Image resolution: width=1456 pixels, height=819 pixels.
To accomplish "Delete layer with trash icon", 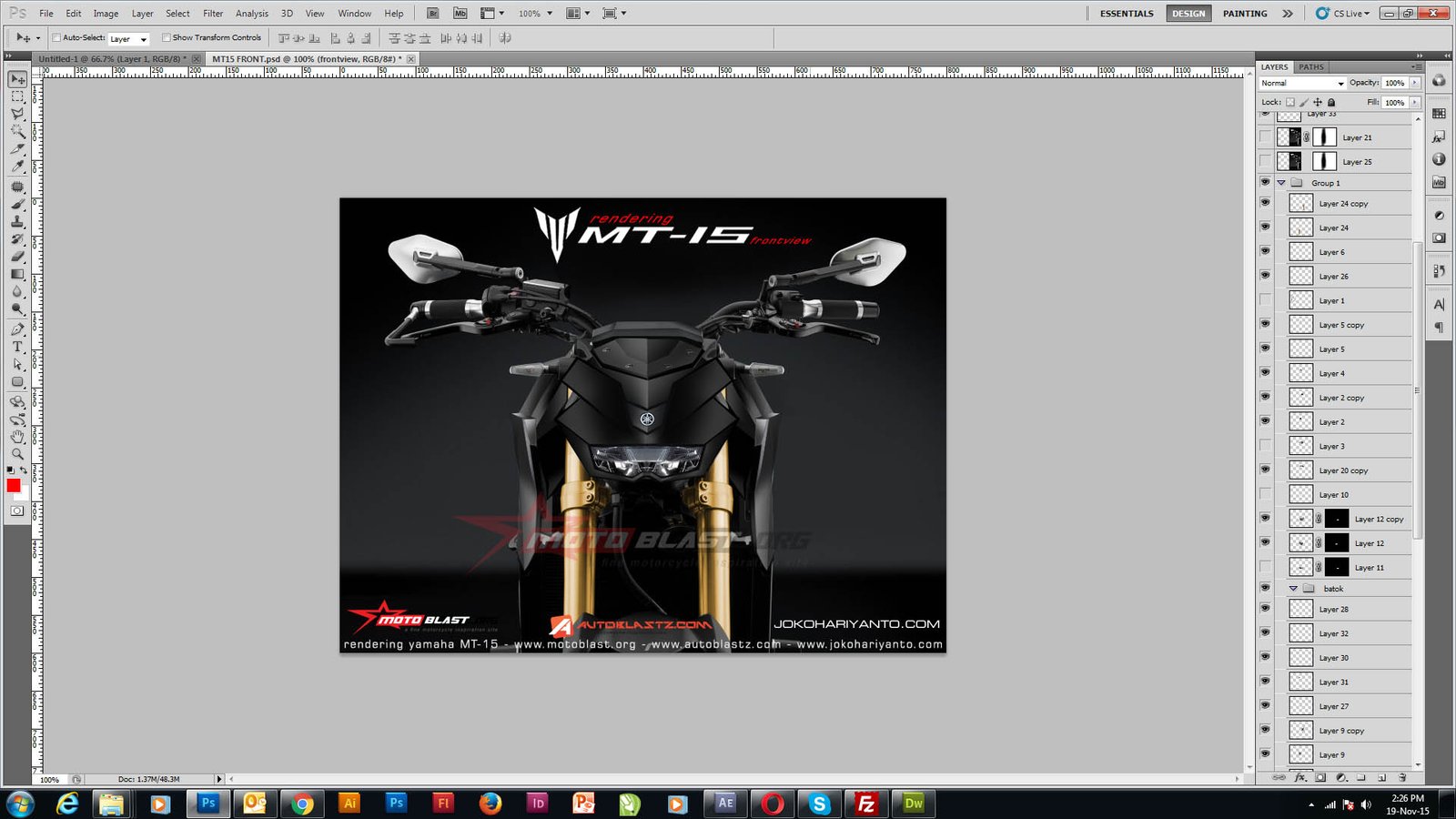I will (1402, 777).
